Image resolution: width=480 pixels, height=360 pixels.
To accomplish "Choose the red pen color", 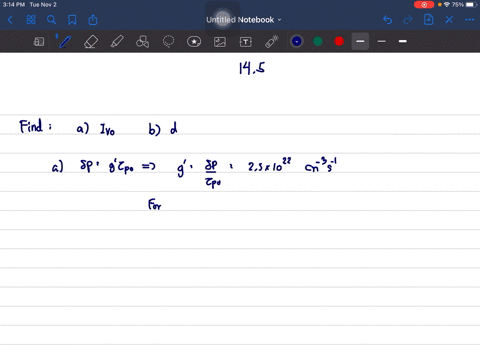I will pyautogui.click(x=339, y=41).
